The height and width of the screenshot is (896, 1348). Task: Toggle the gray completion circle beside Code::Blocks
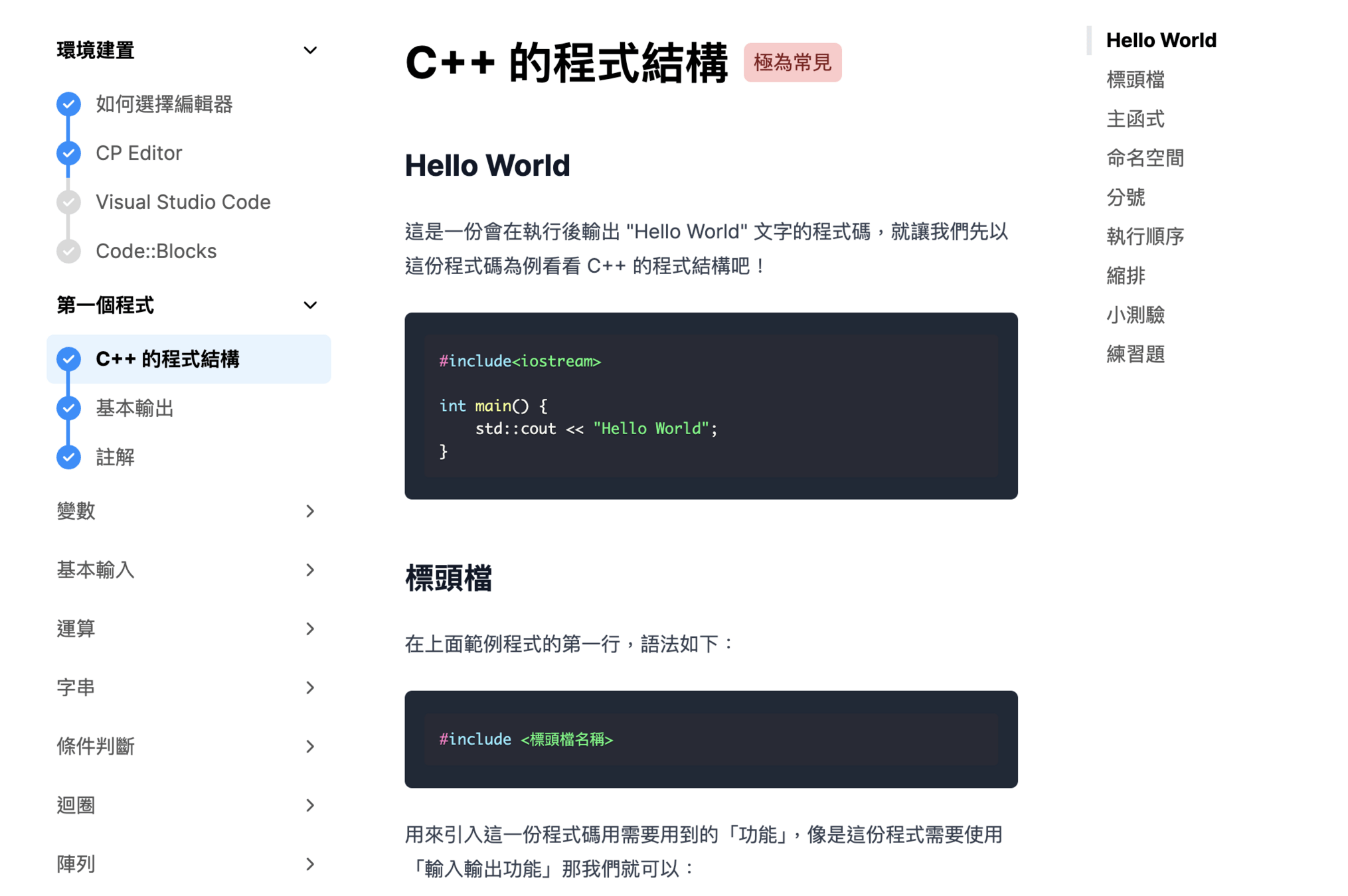tap(68, 251)
